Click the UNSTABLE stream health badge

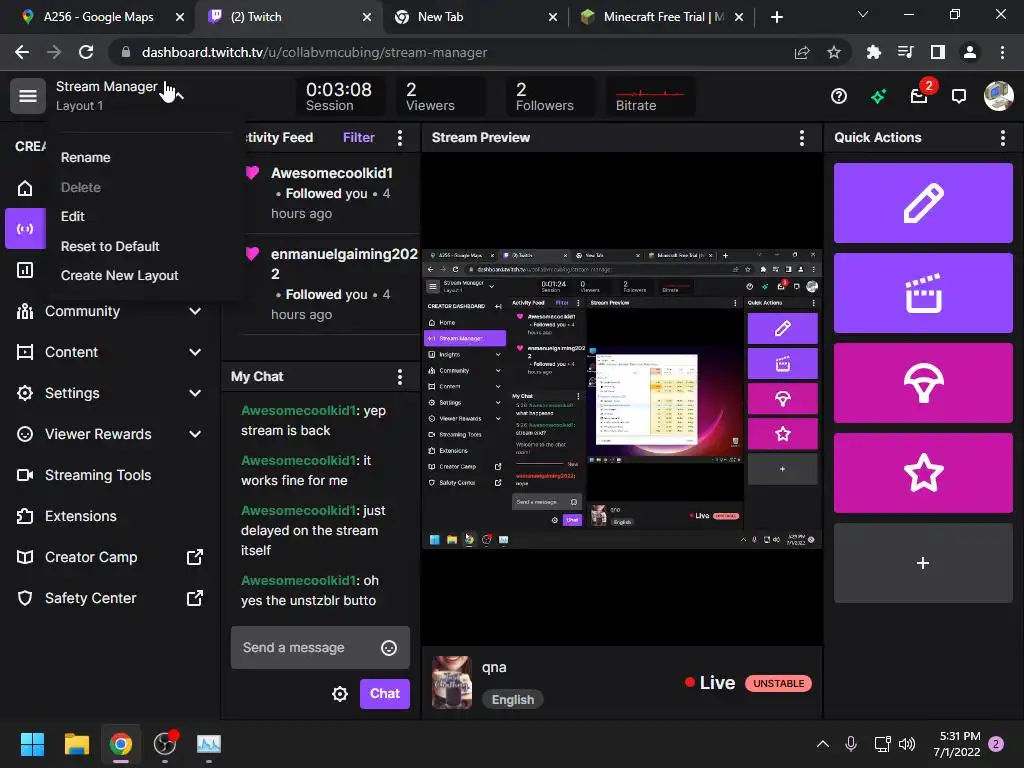[778, 684]
